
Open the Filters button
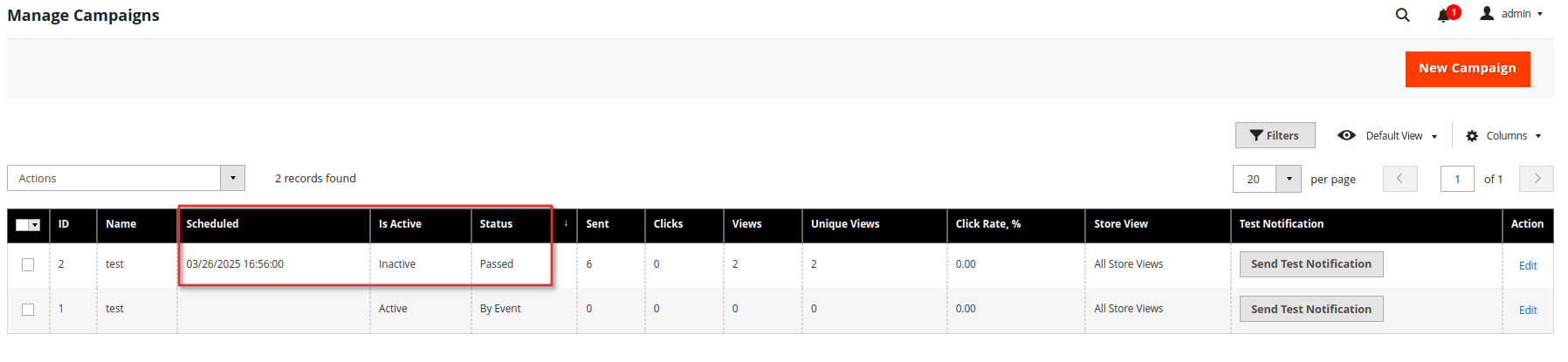(x=1275, y=135)
